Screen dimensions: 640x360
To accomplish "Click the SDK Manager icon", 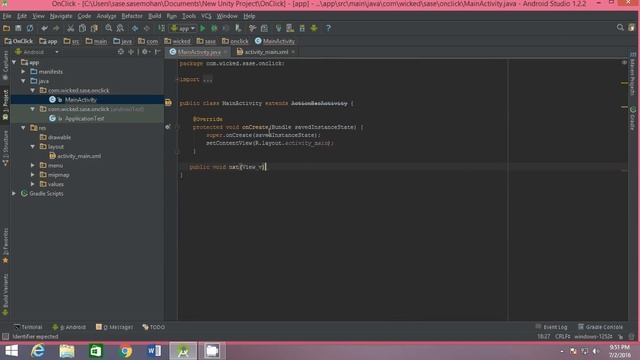I will (x=302, y=28).
